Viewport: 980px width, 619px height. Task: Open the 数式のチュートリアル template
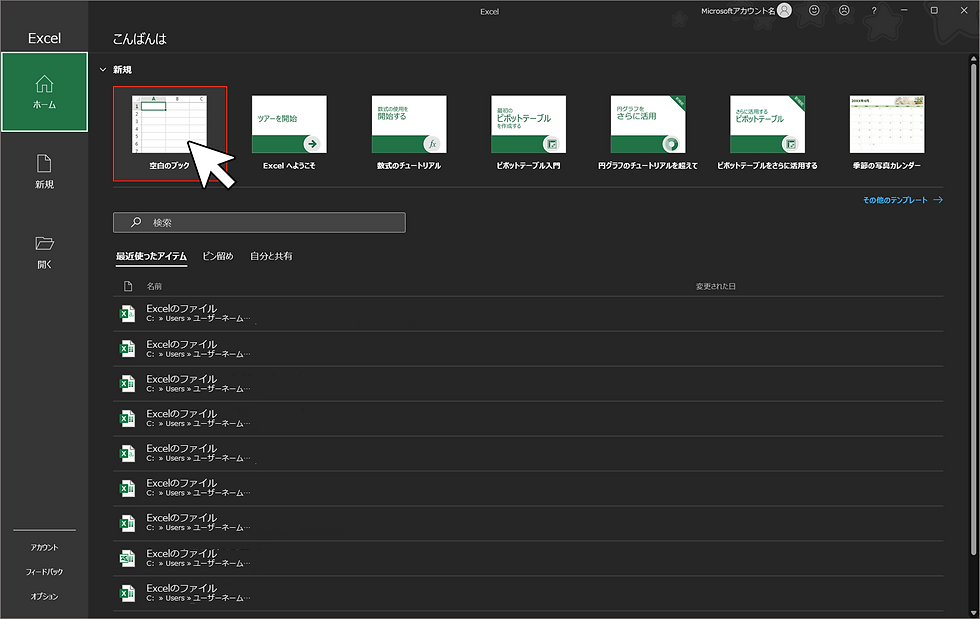pyautogui.click(x=409, y=133)
